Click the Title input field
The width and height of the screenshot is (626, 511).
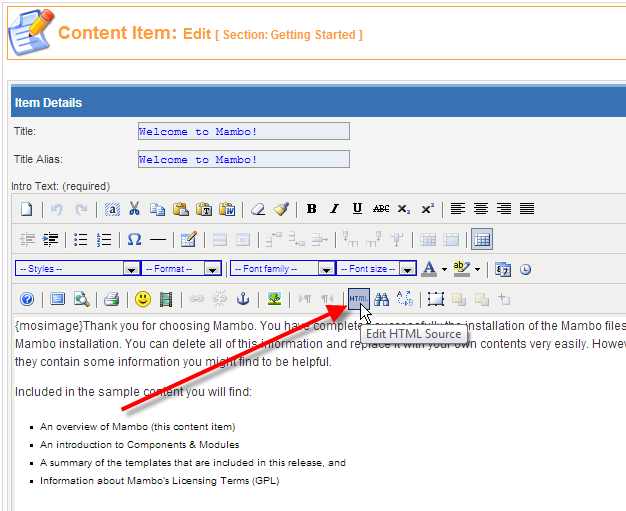tap(243, 131)
